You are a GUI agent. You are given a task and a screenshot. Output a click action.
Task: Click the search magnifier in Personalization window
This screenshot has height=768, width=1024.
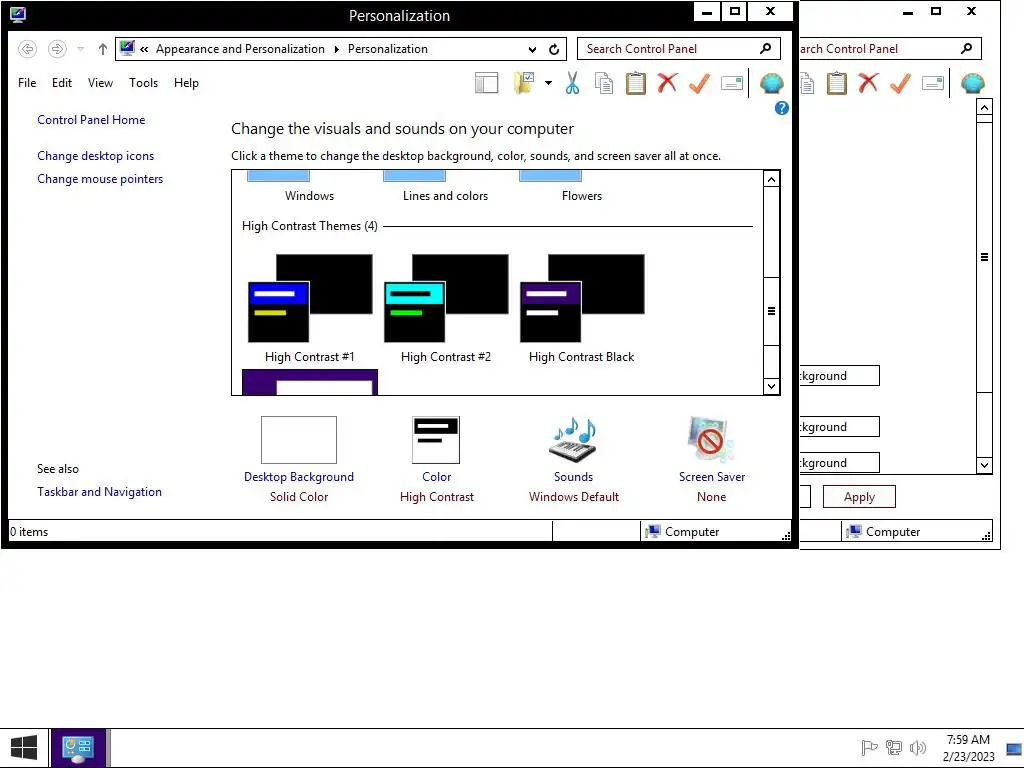click(765, 48)
